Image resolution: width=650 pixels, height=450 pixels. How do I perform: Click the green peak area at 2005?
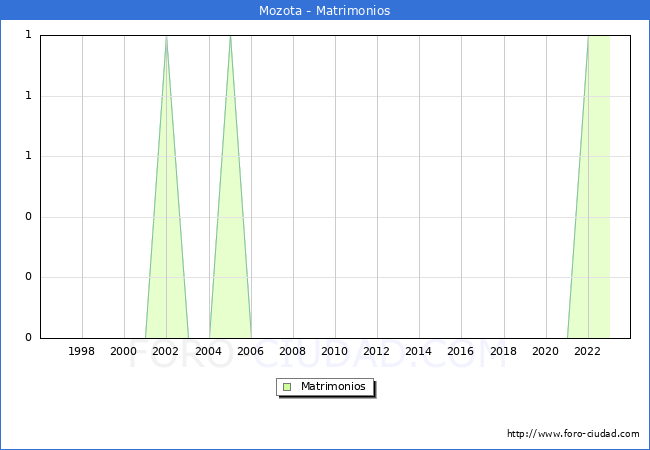[230, 250]
